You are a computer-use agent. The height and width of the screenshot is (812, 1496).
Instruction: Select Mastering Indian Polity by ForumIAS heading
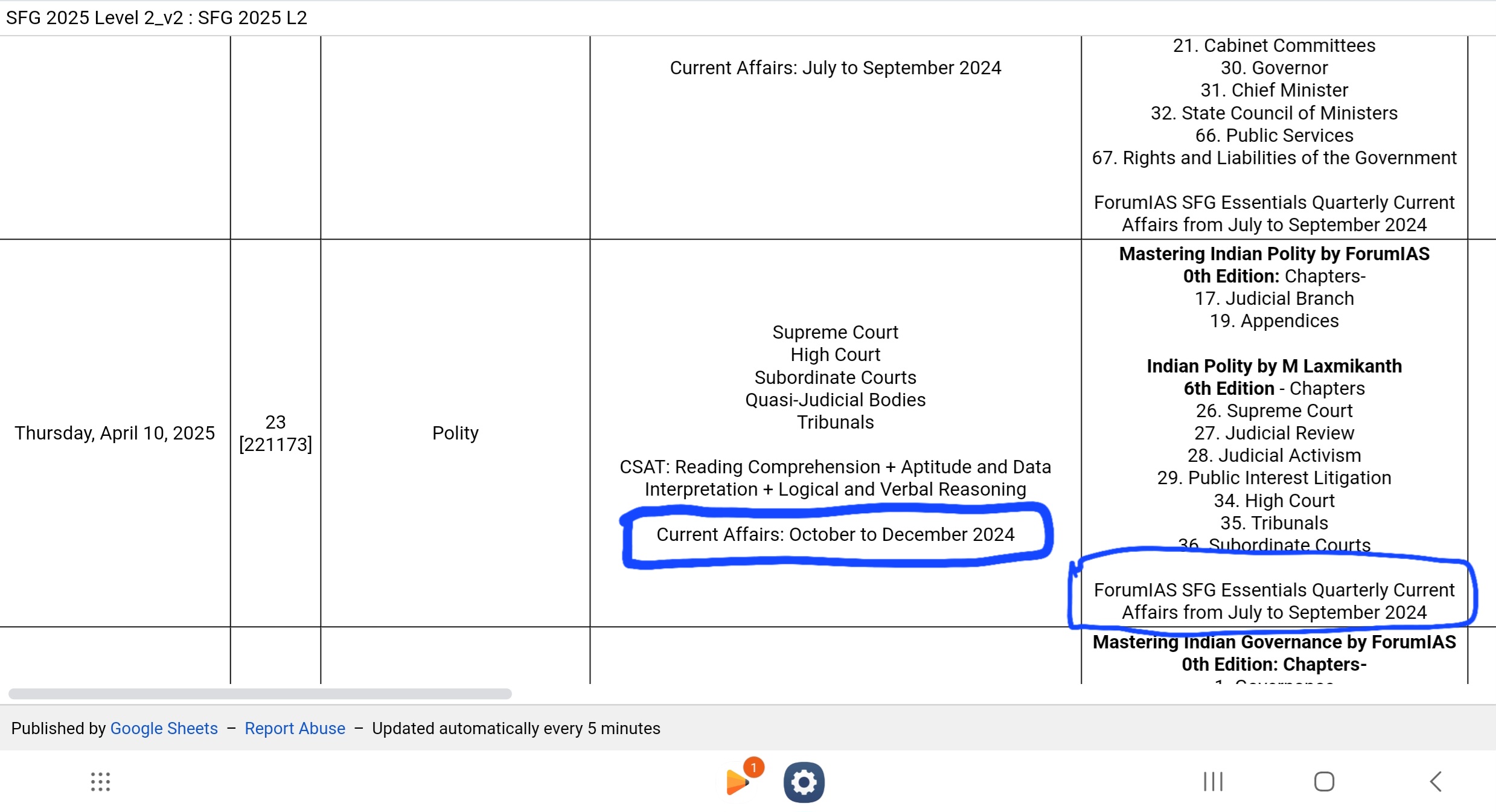1274,254
